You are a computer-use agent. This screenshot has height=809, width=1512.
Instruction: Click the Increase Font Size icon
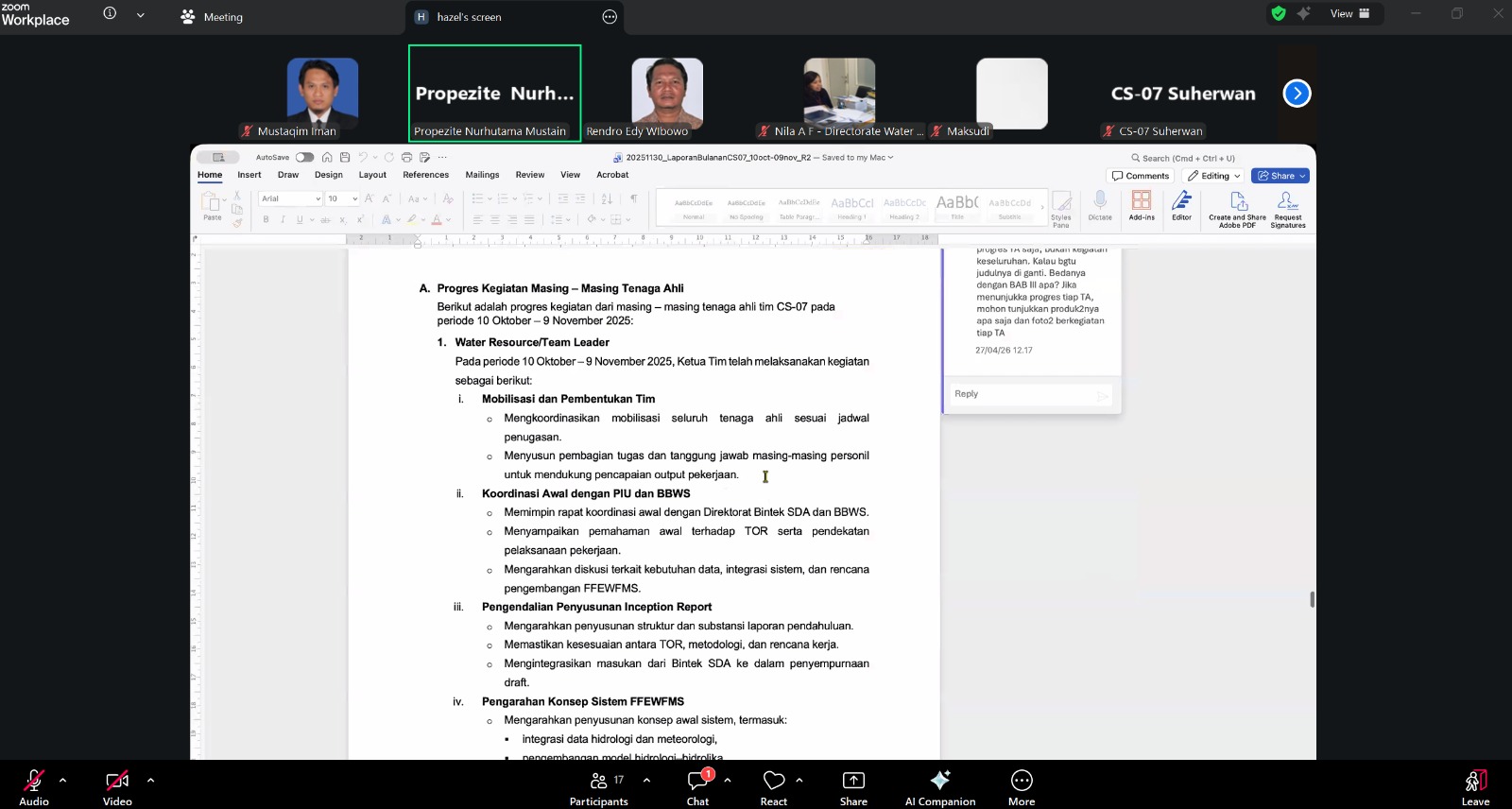click(x=369, y=198)
